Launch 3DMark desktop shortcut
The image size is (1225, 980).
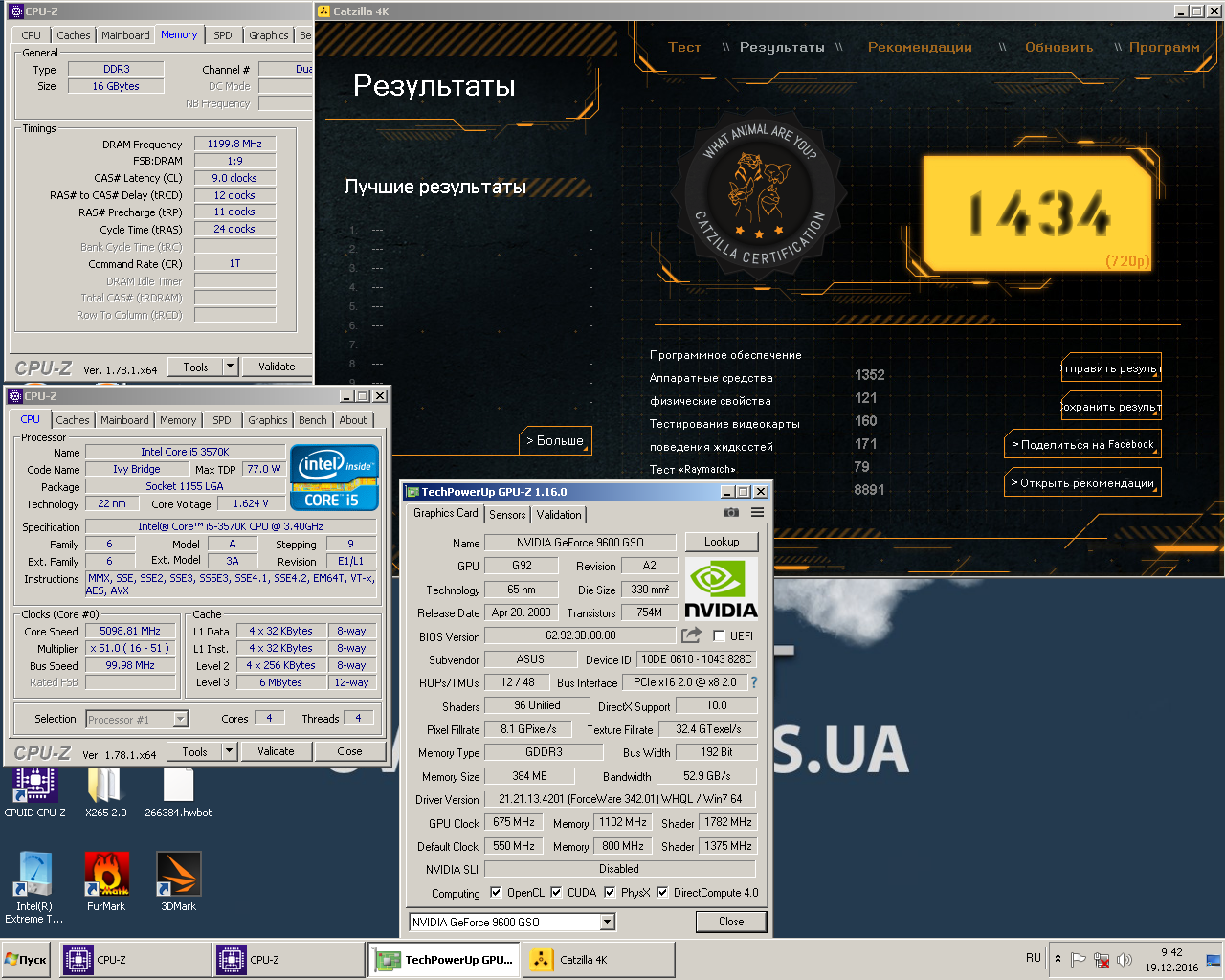point(178,882)
